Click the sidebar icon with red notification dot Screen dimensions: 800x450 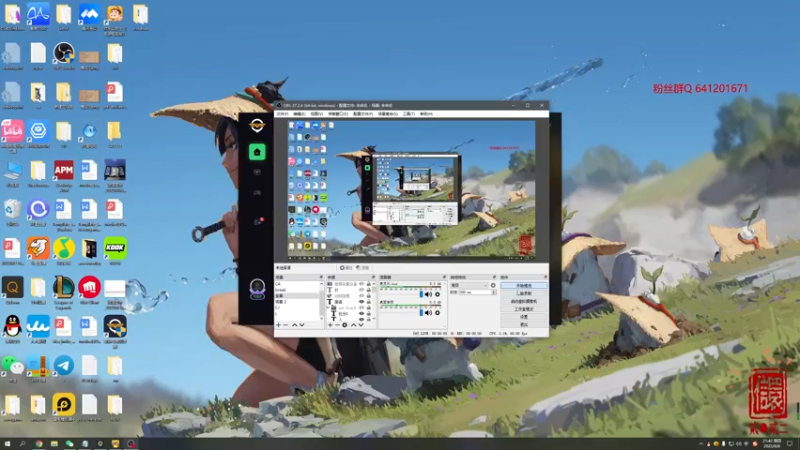click(x=258, y=221)
